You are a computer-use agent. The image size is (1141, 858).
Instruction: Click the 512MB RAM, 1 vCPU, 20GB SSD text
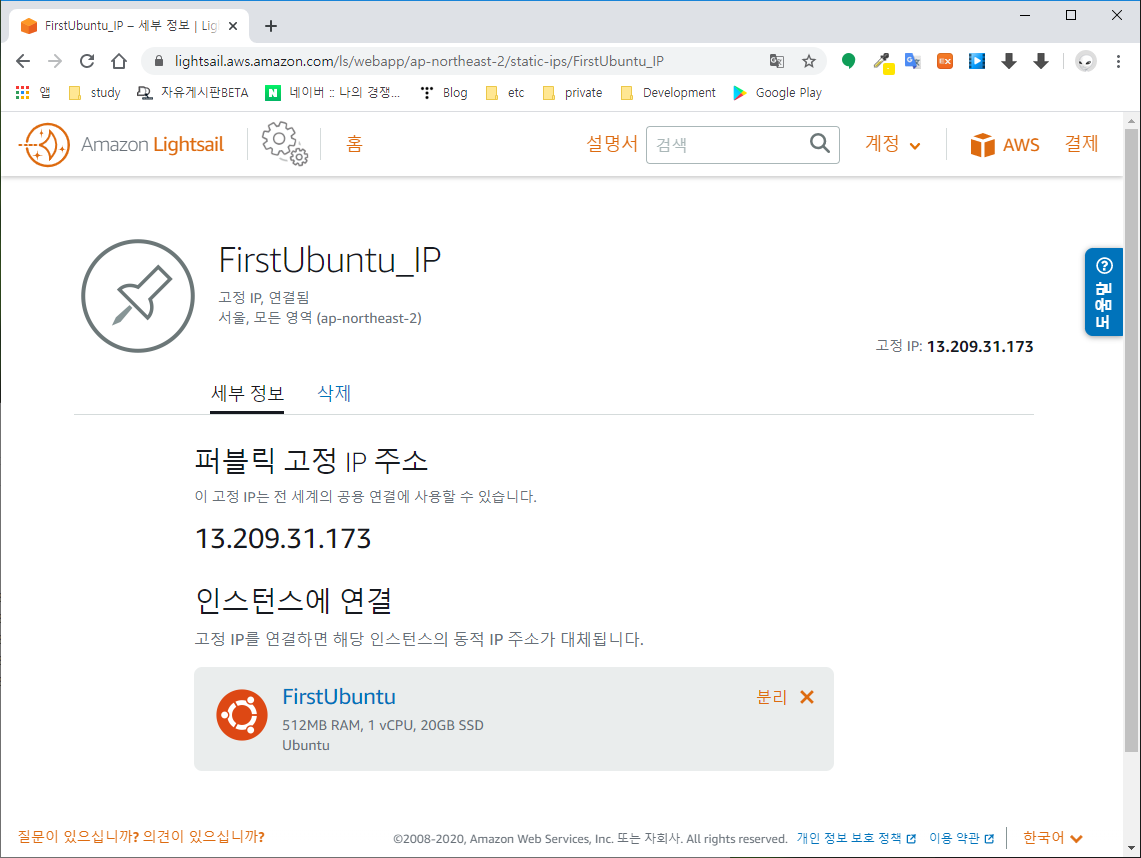point(383,725)
